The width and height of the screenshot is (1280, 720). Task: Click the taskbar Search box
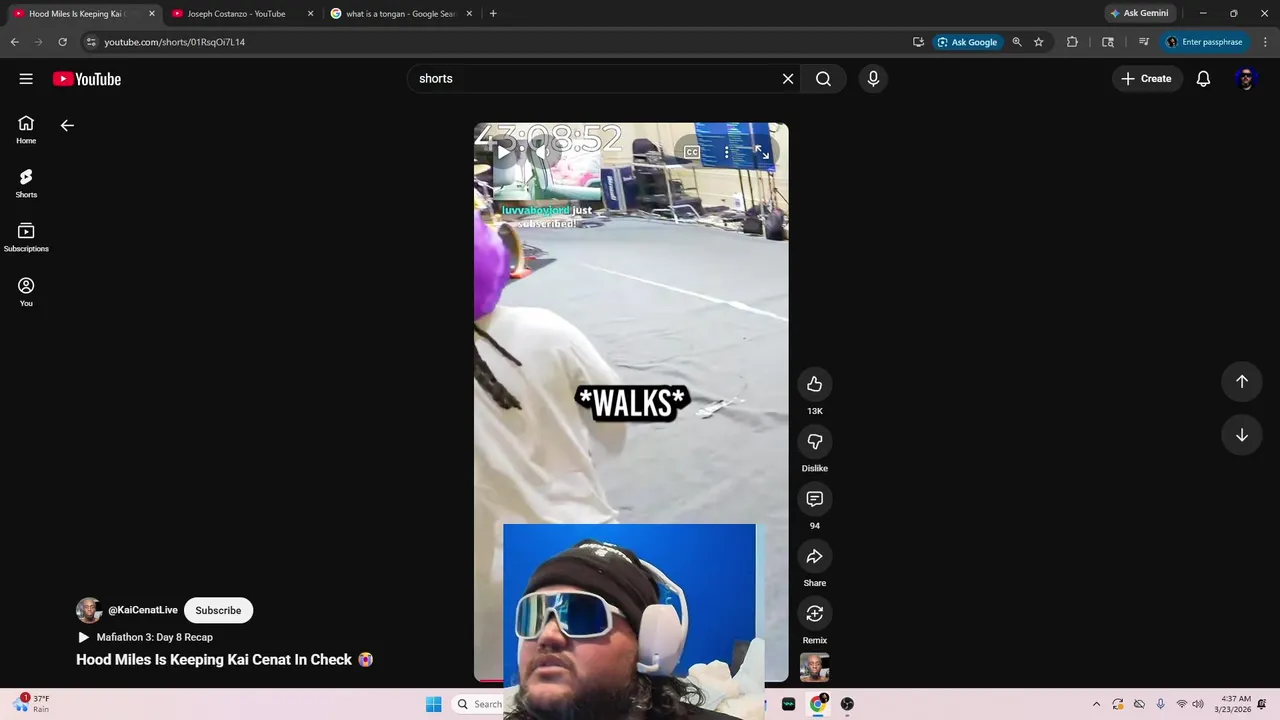[x=477, y=704]
